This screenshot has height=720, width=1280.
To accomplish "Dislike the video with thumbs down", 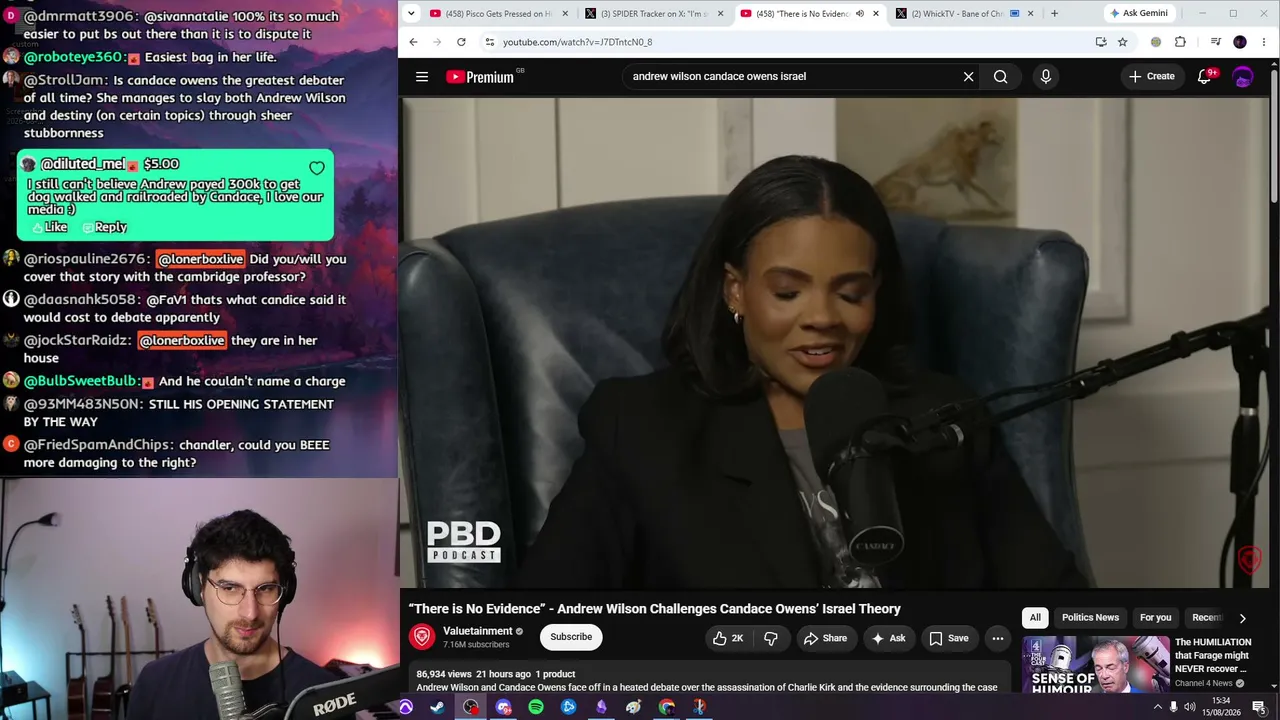I will click(771, 638).
